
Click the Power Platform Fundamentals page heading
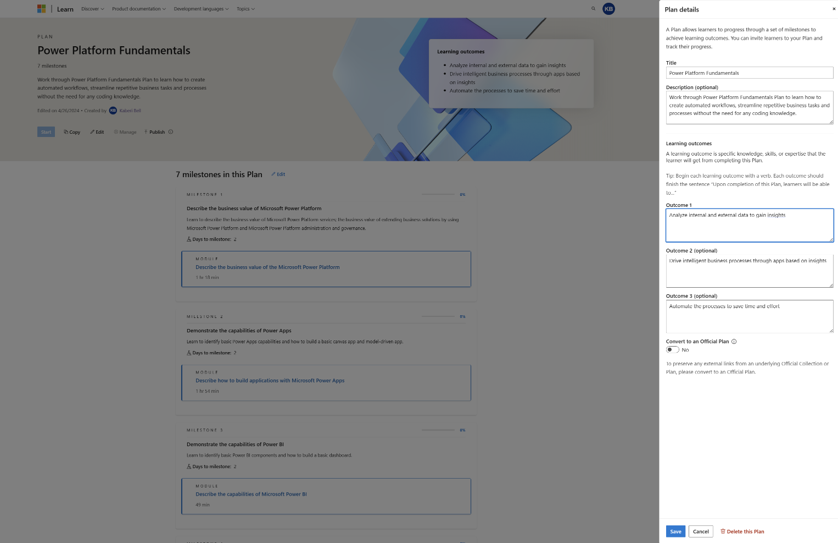pyautogui.click(x=114, y=50)
